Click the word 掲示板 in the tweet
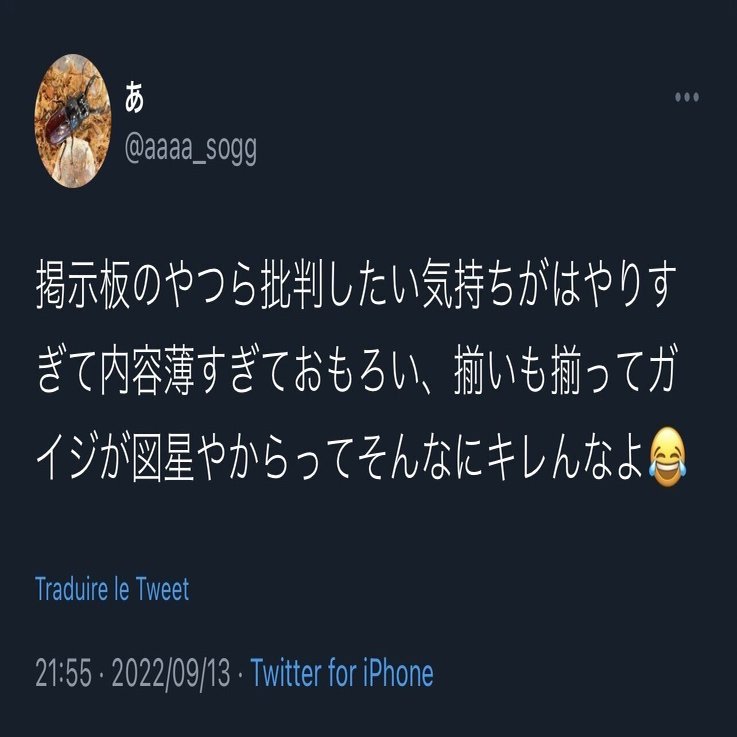This screenshot has width=737, height=737. pos(83,284)
